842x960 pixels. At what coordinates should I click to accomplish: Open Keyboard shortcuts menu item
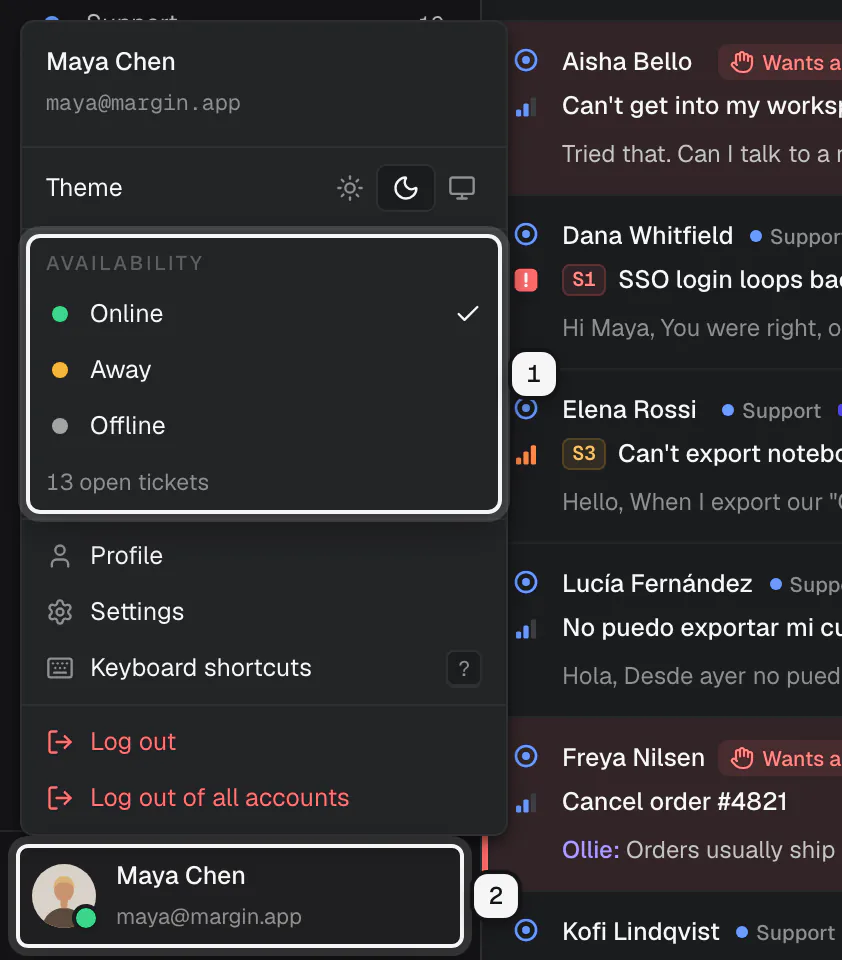[264, 667]
